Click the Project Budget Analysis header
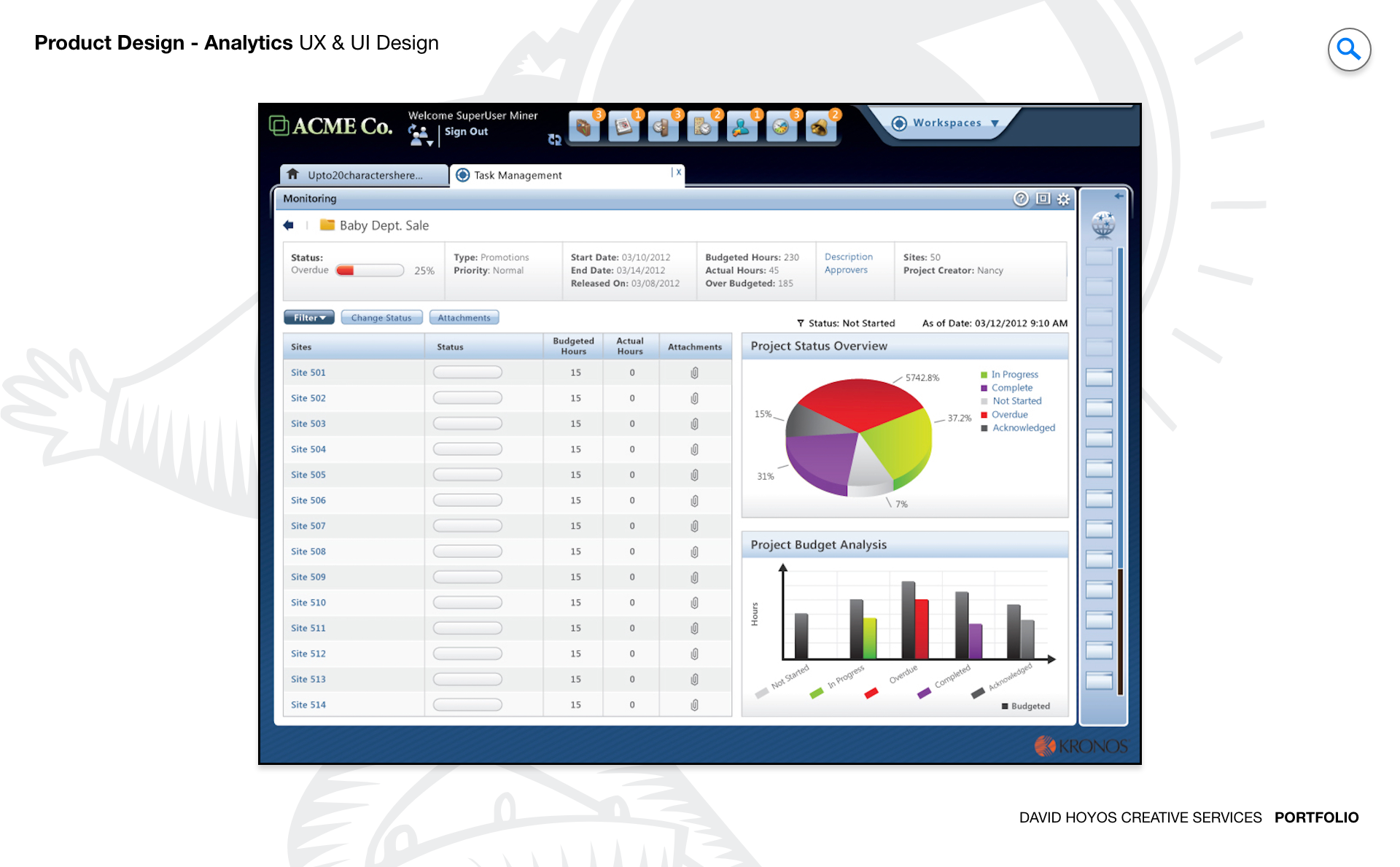Image resolution: width=1400 pixels, height=867 pixels. pos(905,545)
